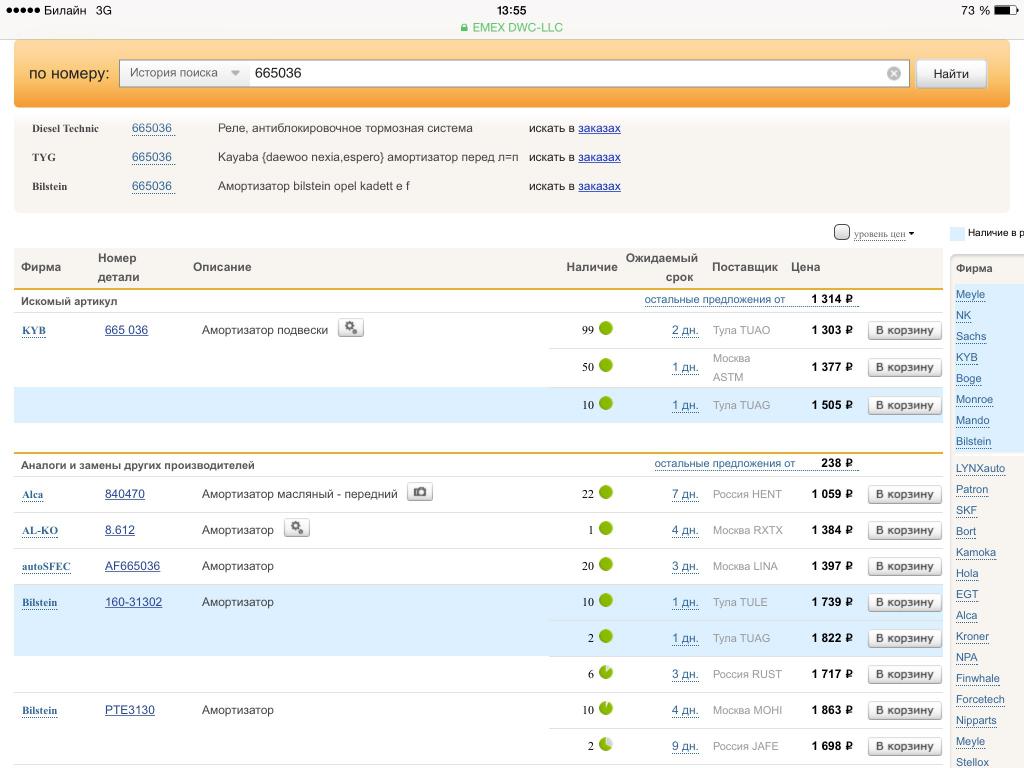Open KYB brand link in results

click(x=34, y=330)
